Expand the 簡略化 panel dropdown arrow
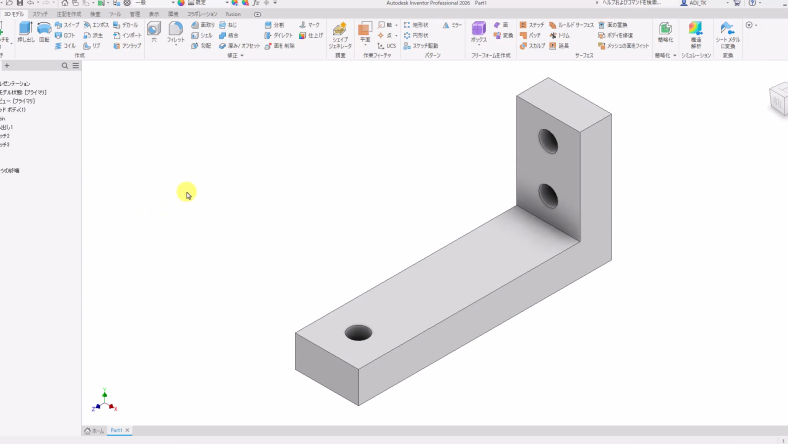Viewport: 788px width, 444px height. pyautogui.click(x=675, y=56)
